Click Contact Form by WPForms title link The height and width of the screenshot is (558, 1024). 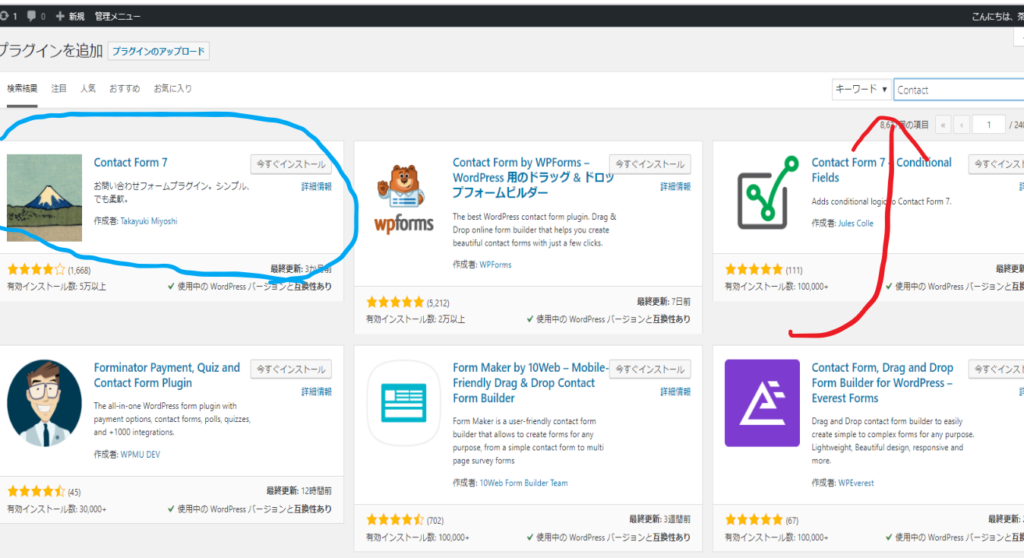[532, 177]
